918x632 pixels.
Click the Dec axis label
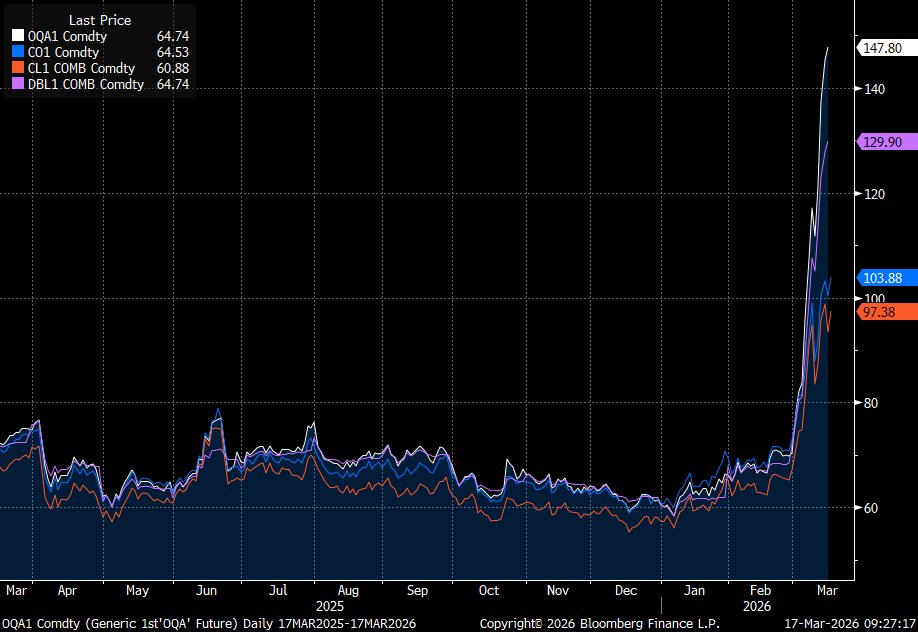626,591
